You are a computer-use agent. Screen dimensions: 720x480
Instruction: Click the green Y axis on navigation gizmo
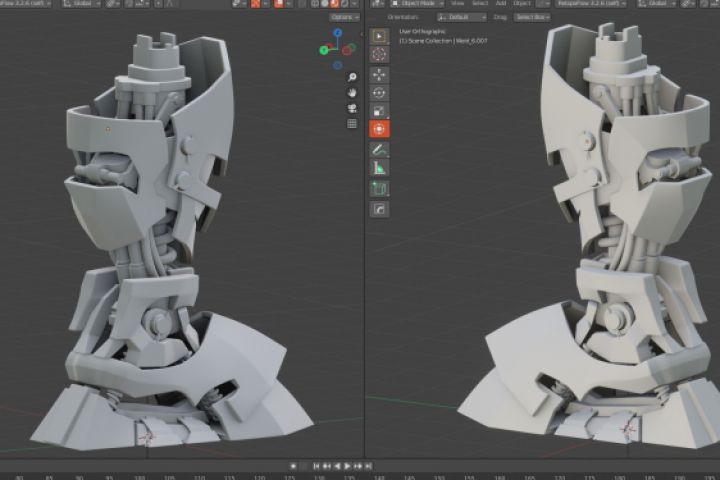324,50
